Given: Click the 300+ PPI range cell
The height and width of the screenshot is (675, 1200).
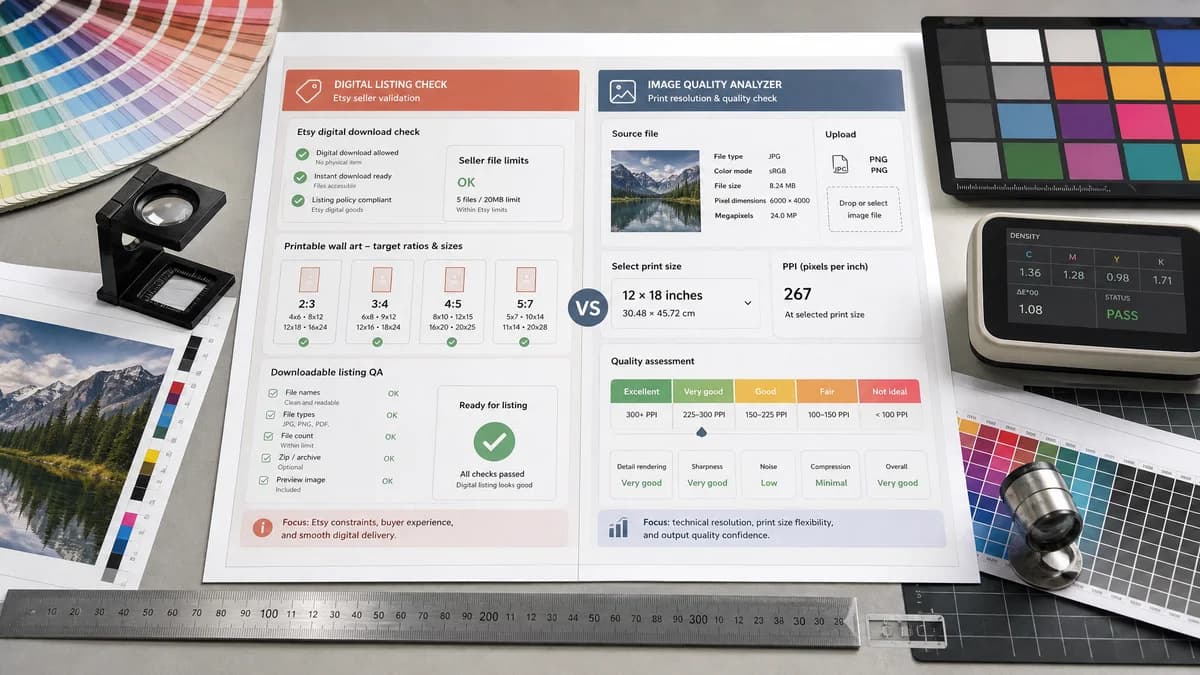Looking at the screenshot, I should [x=641, y=415].
